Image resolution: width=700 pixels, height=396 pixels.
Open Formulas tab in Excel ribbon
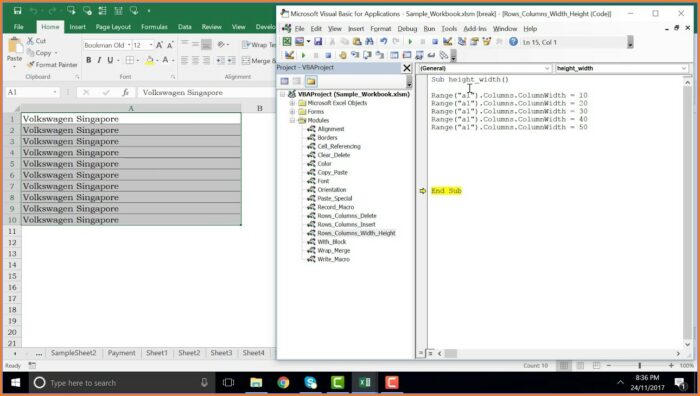[x=154, y=27]
